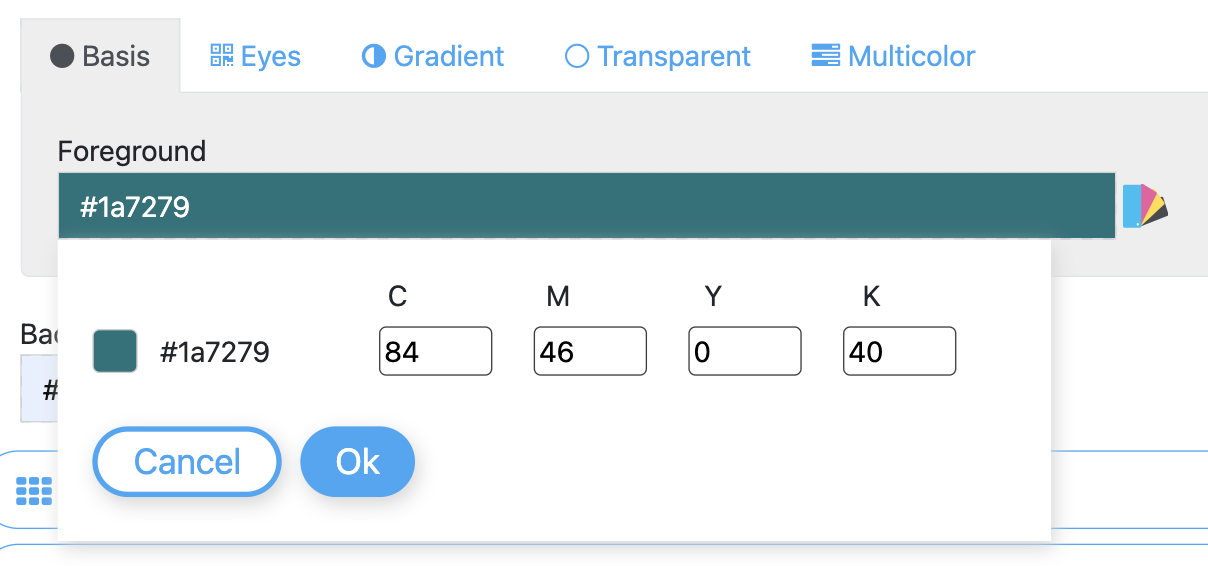Click the QR-code icon on the Eyes tab
This screenshot has height=566, width=1208.
tap(221, 55)
